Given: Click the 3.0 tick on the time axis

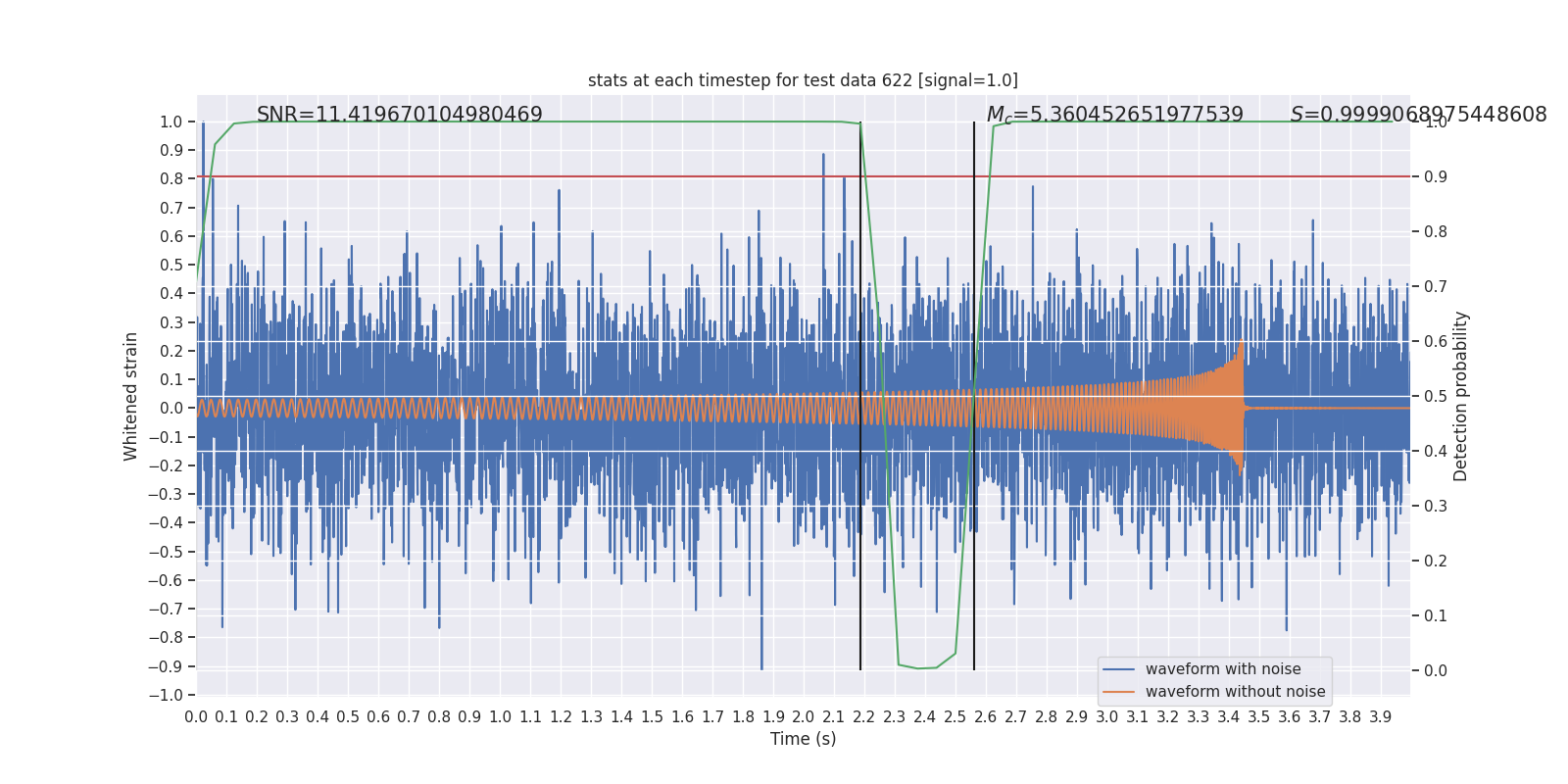Looking at the screenshot, I should tap(1106, 717).
